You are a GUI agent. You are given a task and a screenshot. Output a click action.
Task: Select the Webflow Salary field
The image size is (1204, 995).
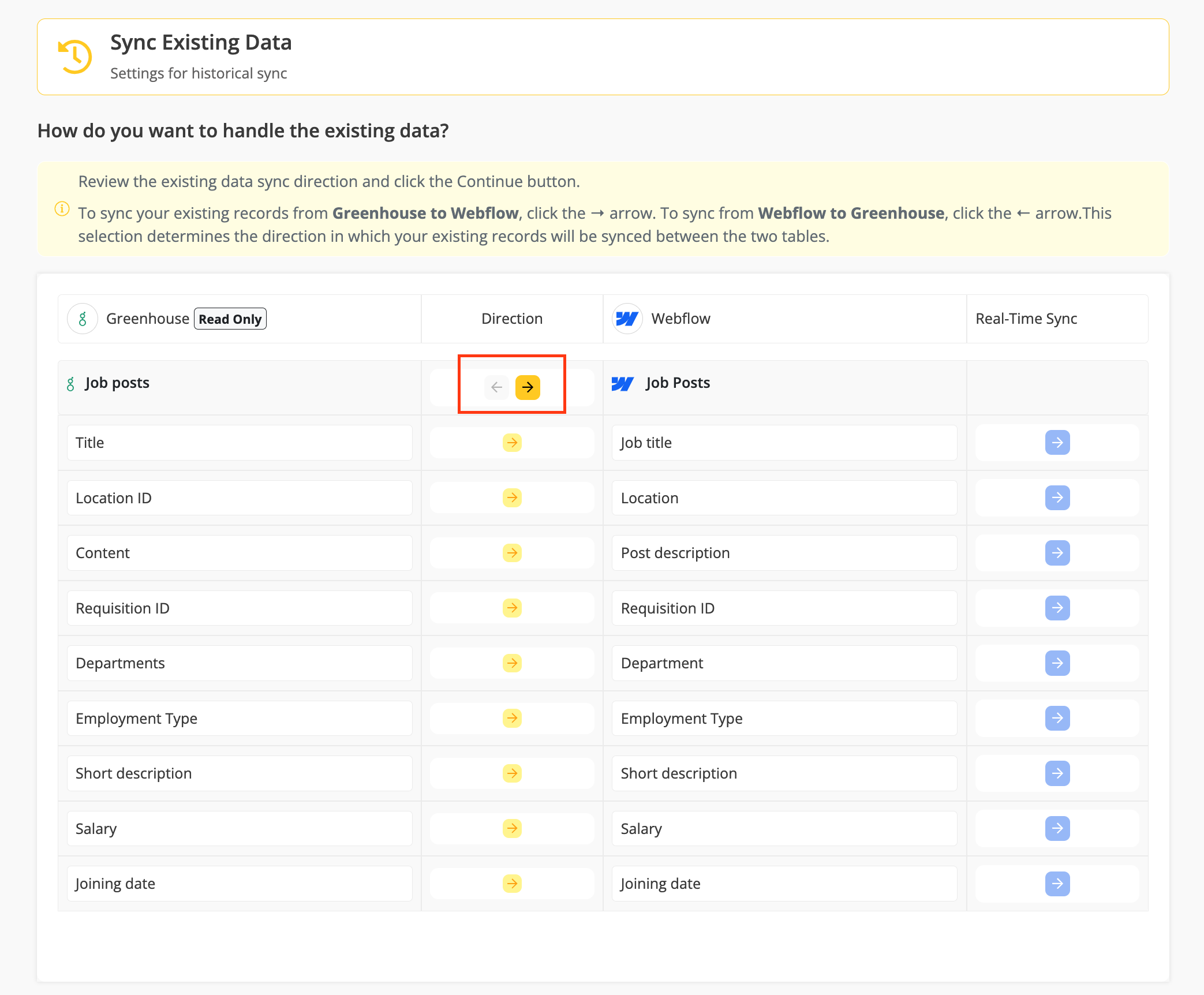tap(784, 828)
